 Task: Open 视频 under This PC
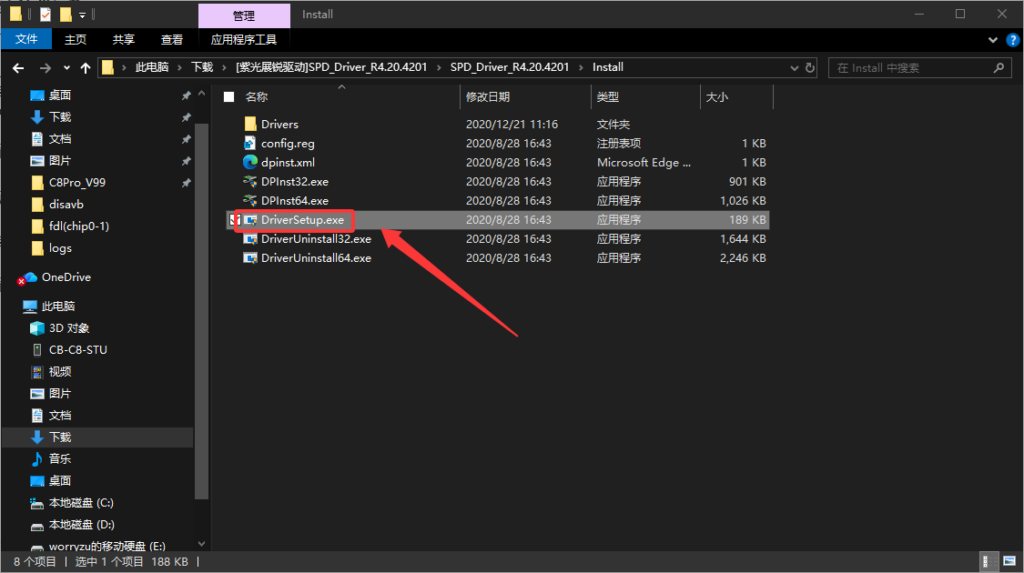(60, 372)
